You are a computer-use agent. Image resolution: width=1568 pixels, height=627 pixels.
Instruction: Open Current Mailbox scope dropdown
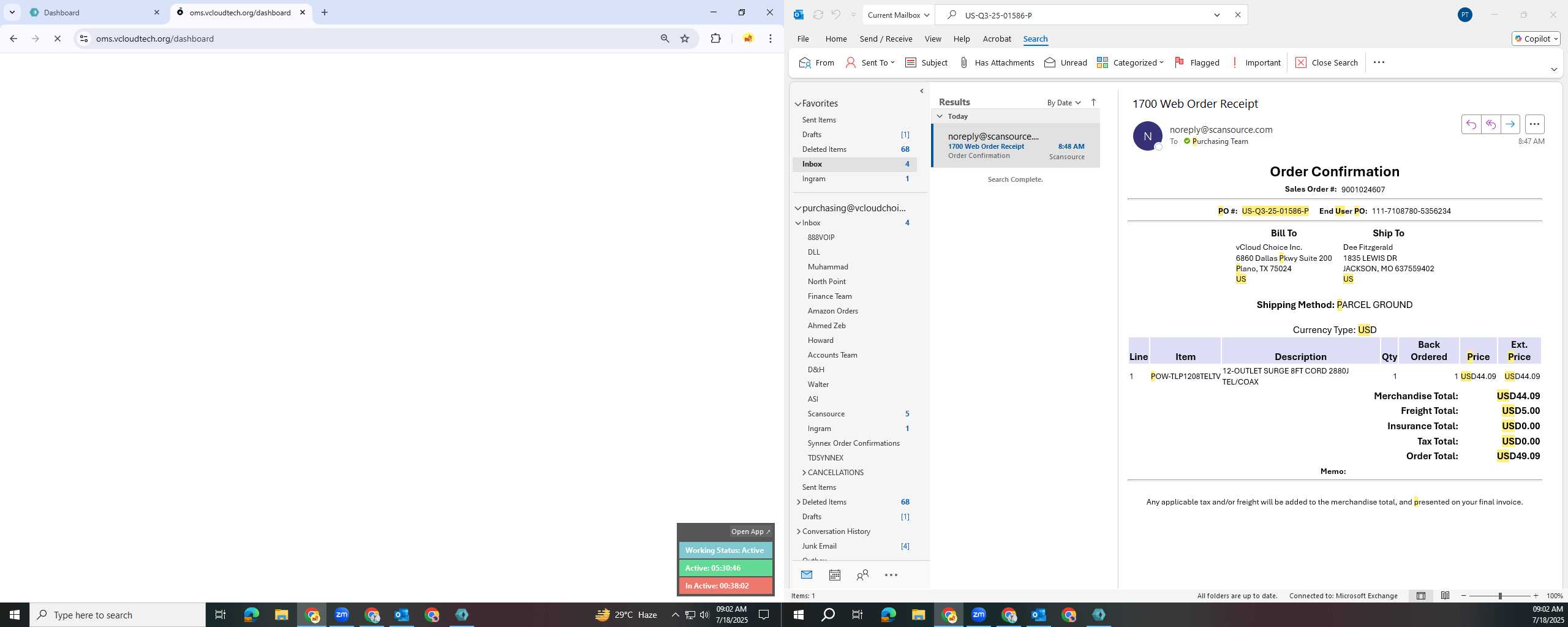pyautogui.click(x=898, y=15)
